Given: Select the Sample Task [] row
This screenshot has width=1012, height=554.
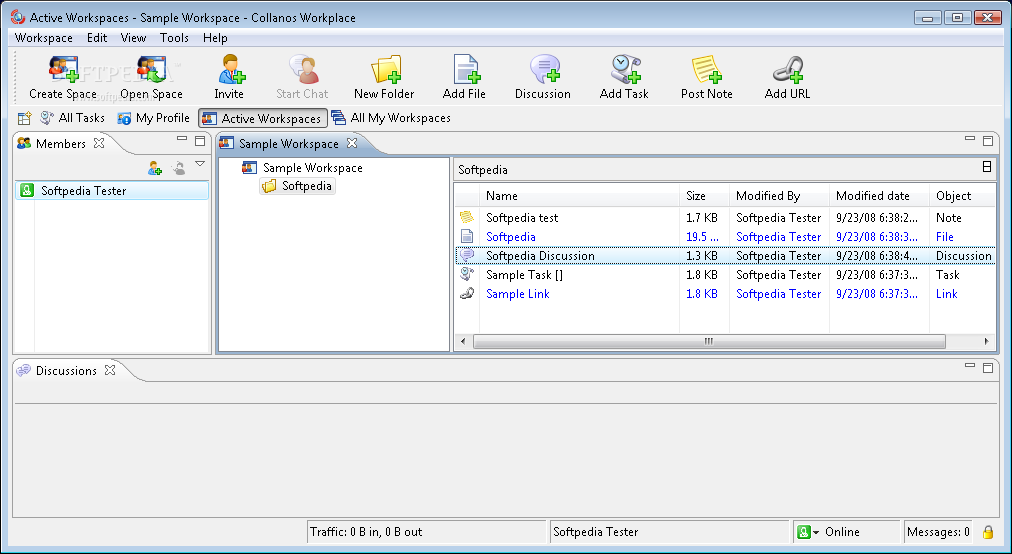Looking at the screenshot, I should click(725, 274).
